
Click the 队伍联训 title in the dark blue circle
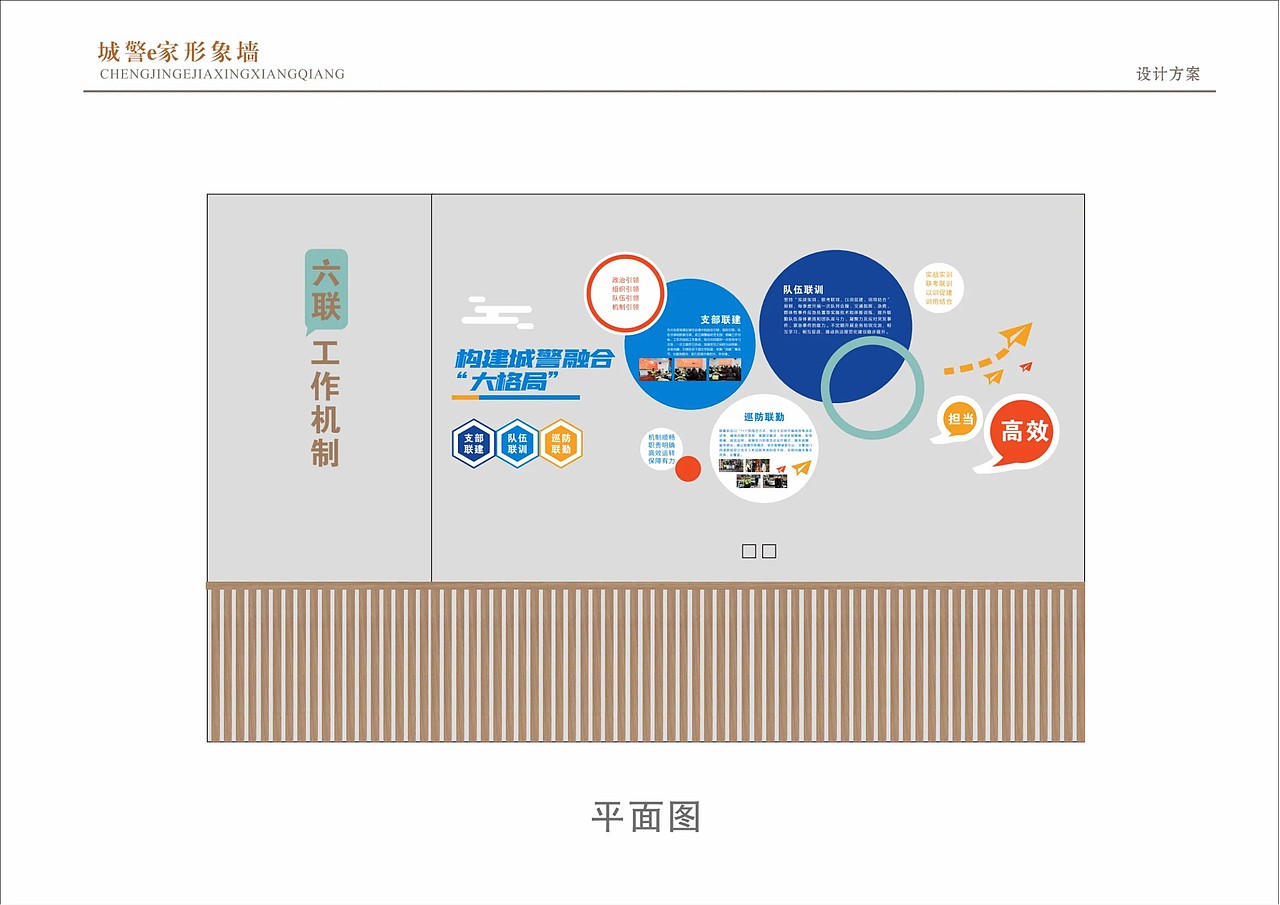(x=803, y=289)
